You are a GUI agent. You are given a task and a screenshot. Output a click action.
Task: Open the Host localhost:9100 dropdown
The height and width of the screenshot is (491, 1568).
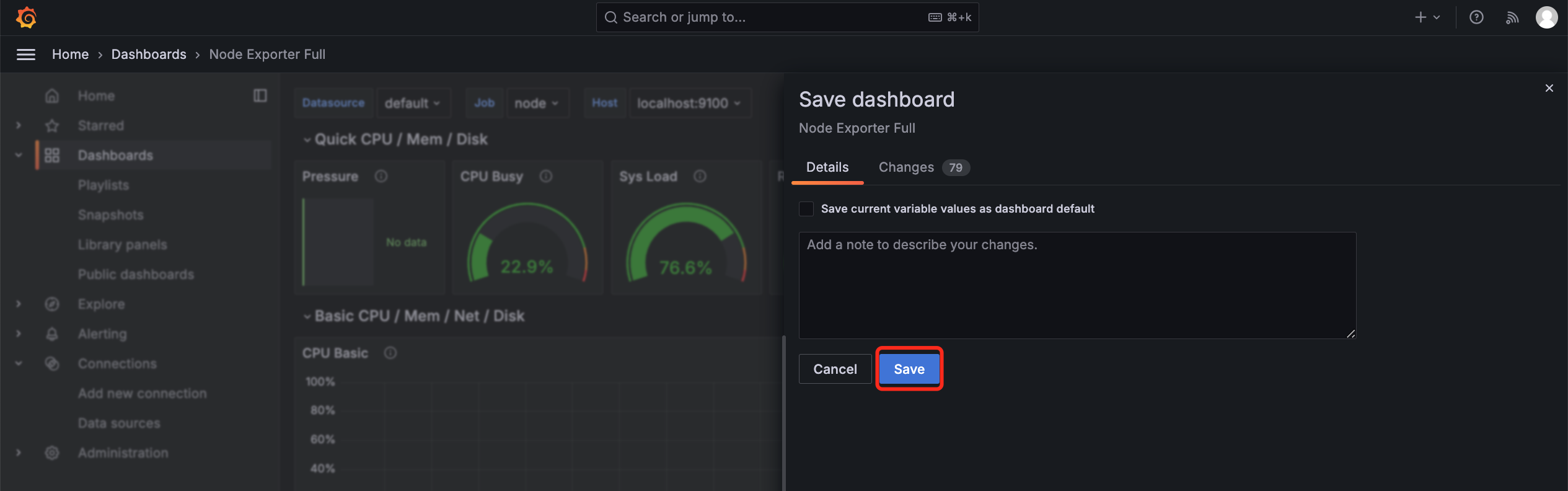(x=689, y=103)
